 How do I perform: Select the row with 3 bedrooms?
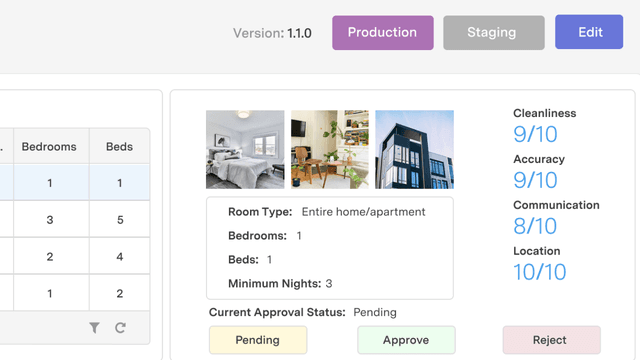pos(75,220)
